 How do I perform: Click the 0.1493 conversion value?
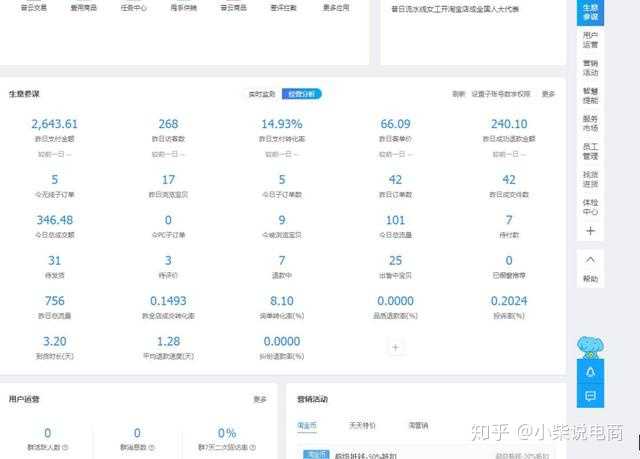(168, 301)
